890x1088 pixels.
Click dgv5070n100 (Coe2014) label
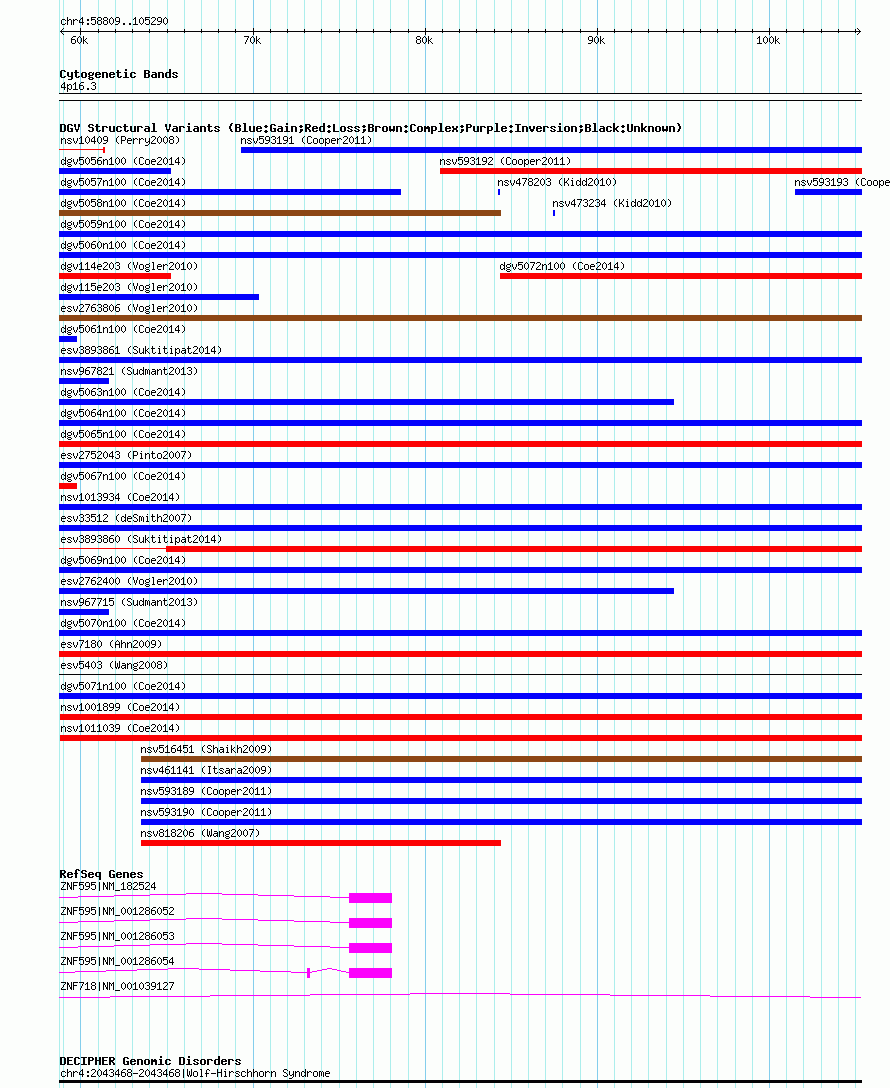point(123,623)
